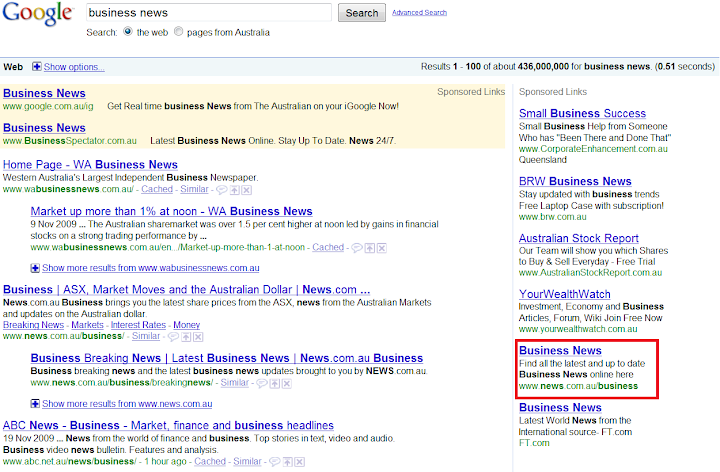Click the Google logo

(x=38, y=13)
